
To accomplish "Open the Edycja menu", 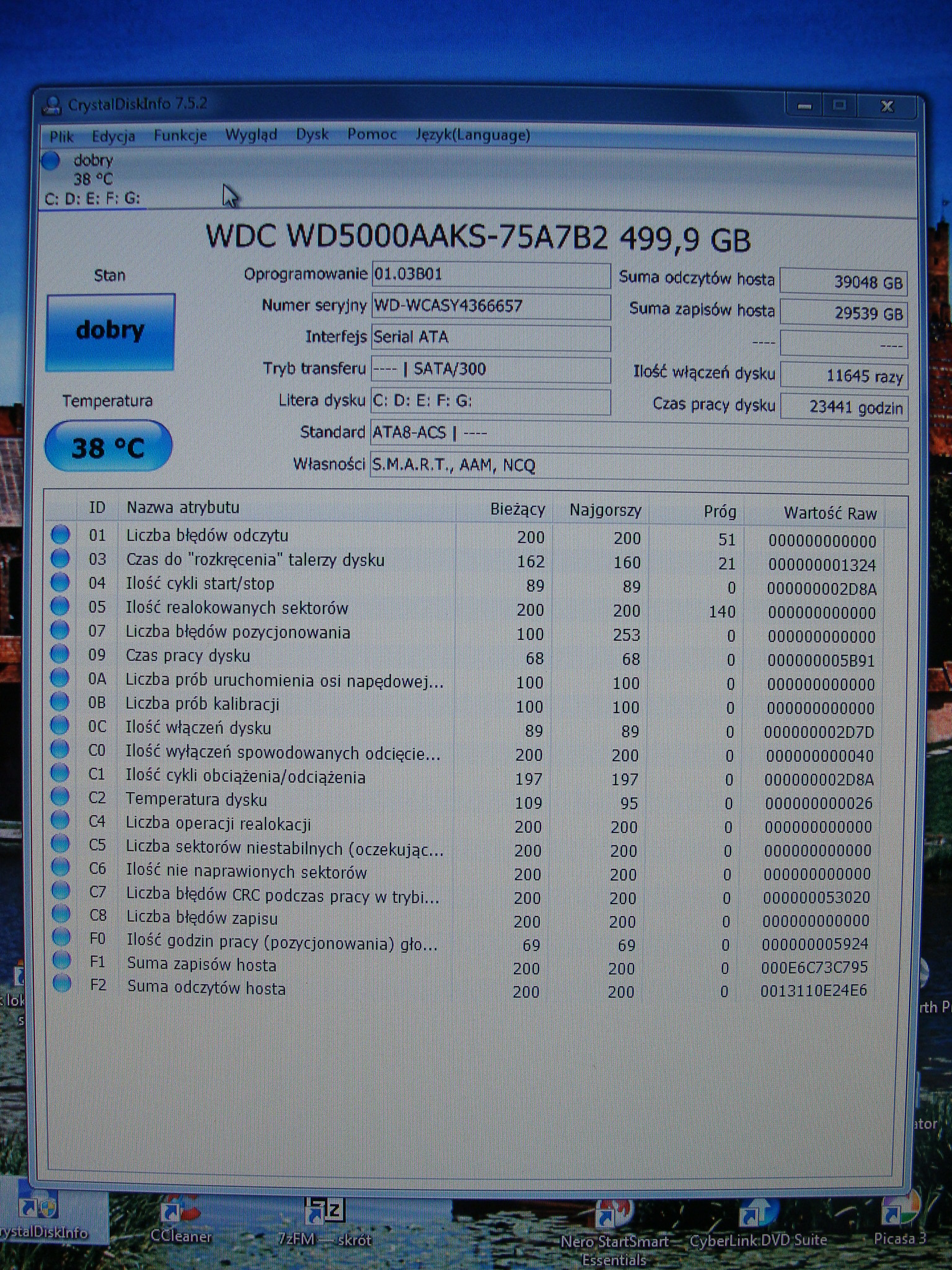I will pyautogui.click(x=113, y=136).
